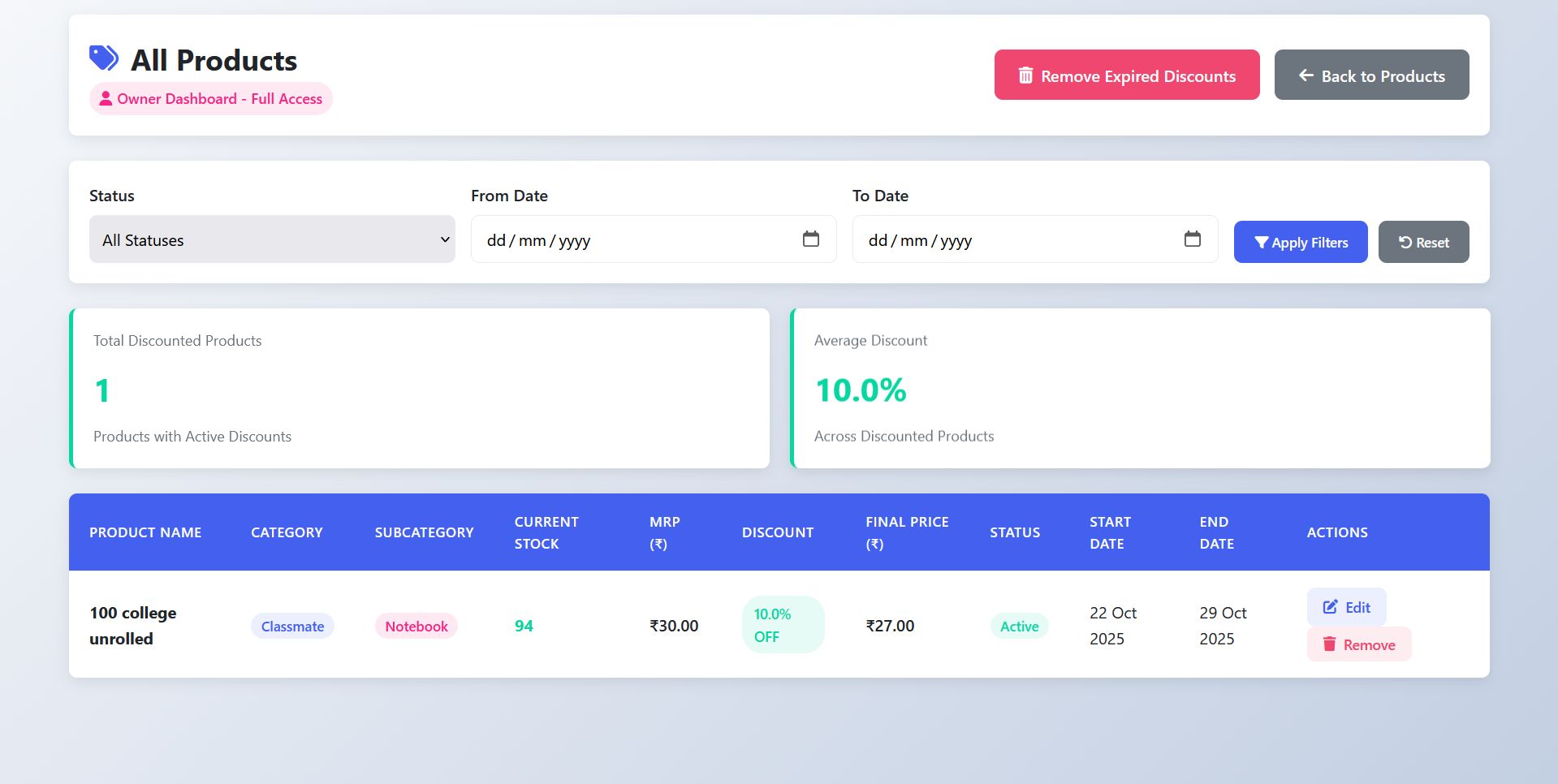Viewport: 1558px width, 784px height.
Task: Click the Back to Products button
Action: [x=1371, y=75]
